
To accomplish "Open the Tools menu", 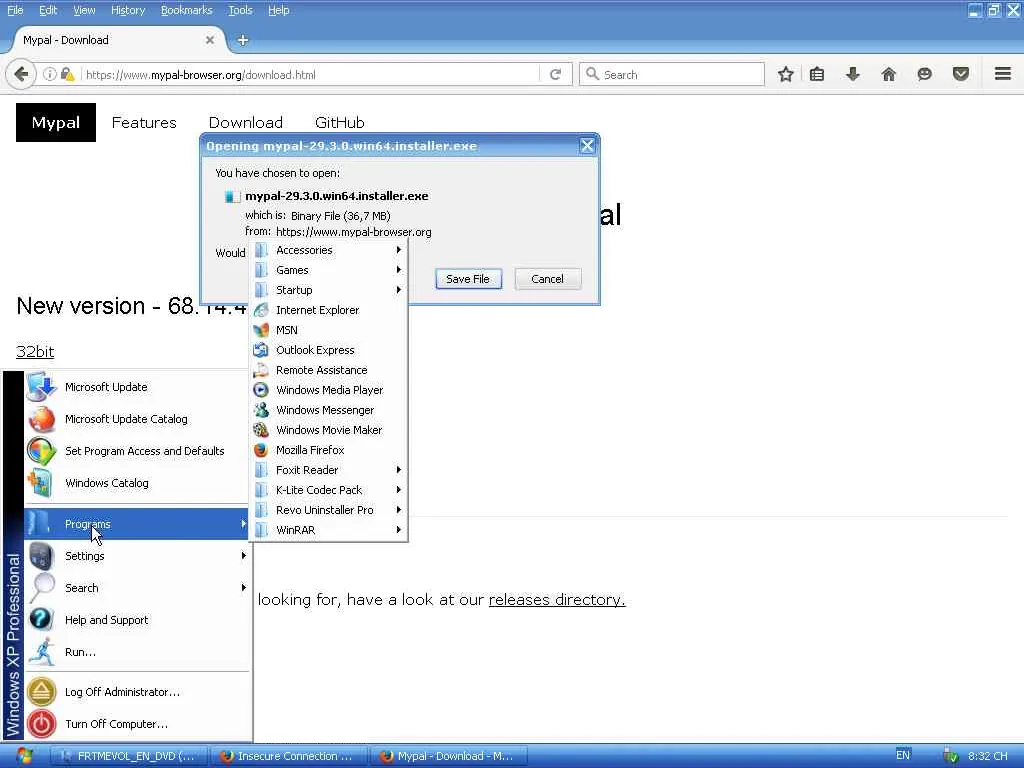I will coord(240,10).
